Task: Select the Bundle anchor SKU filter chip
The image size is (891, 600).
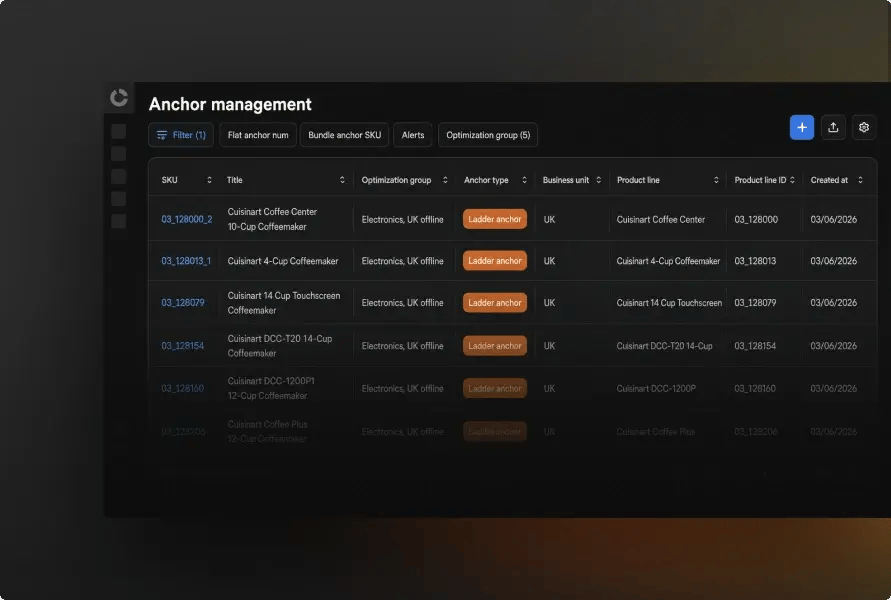Action: 344,135
